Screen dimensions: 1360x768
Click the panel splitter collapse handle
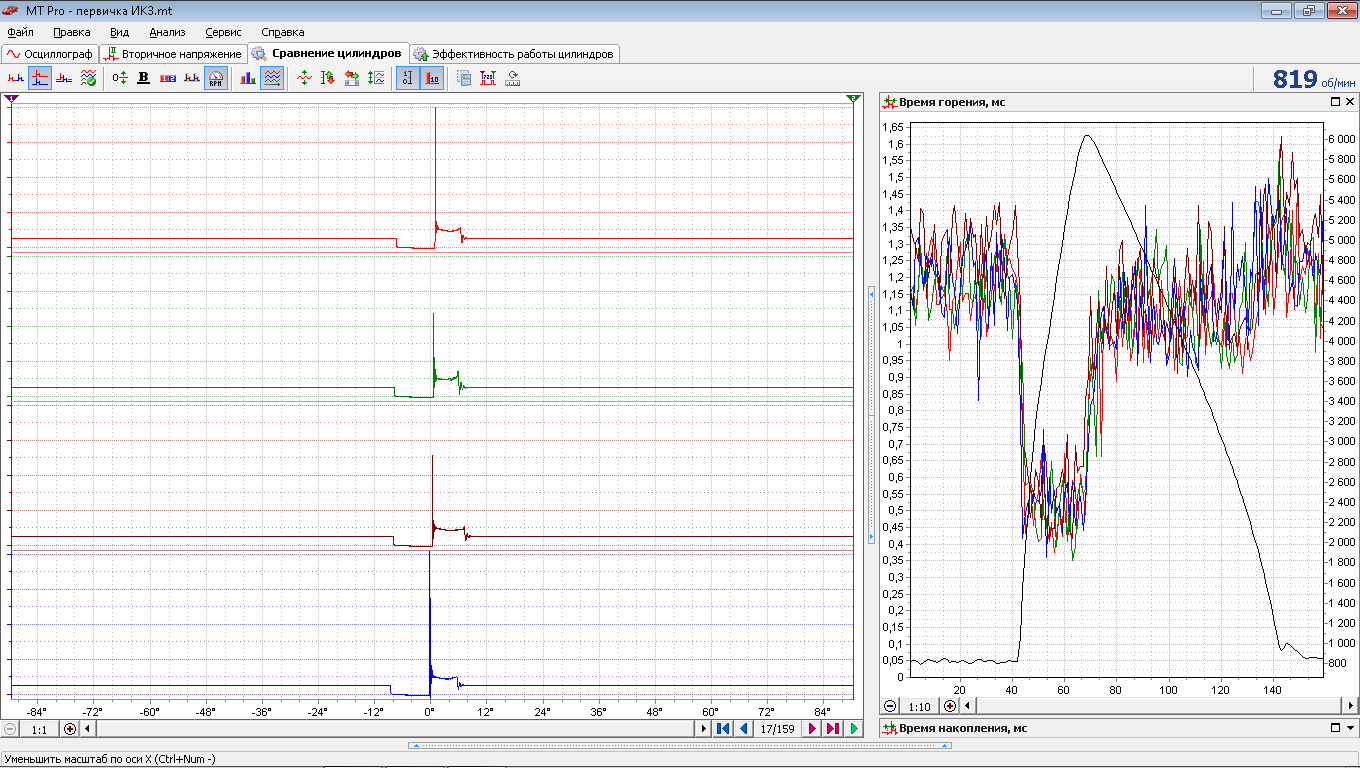pos(871,415)
